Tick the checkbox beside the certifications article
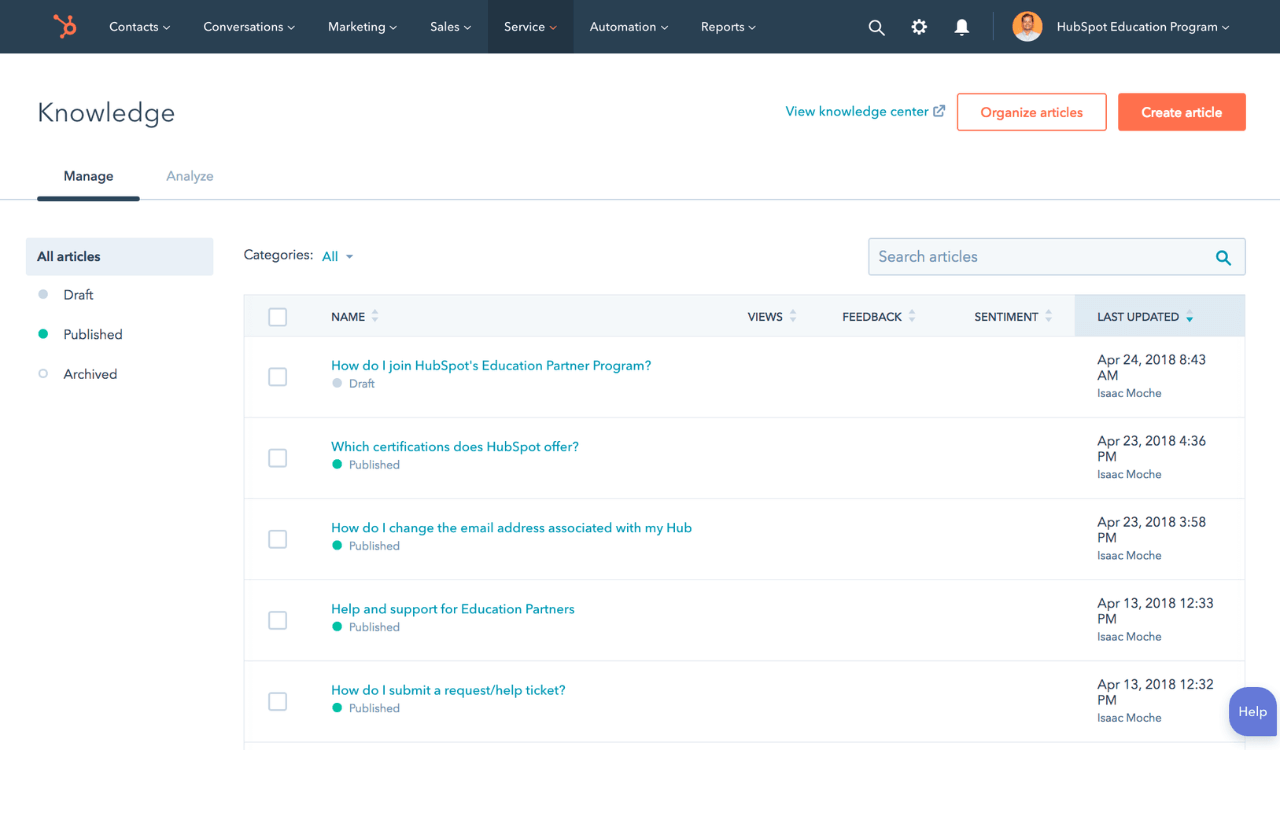The width and height of the screenshot is (1280, 813). 277,458
